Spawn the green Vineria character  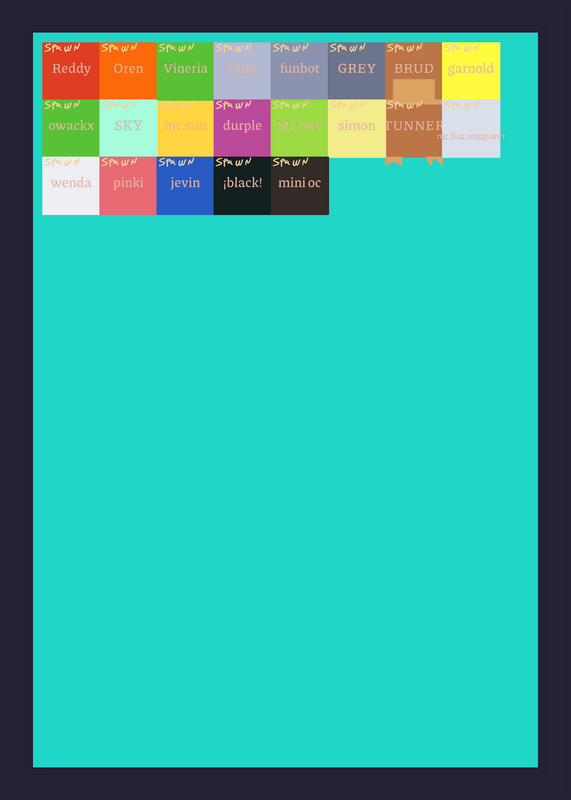[185, 71]
